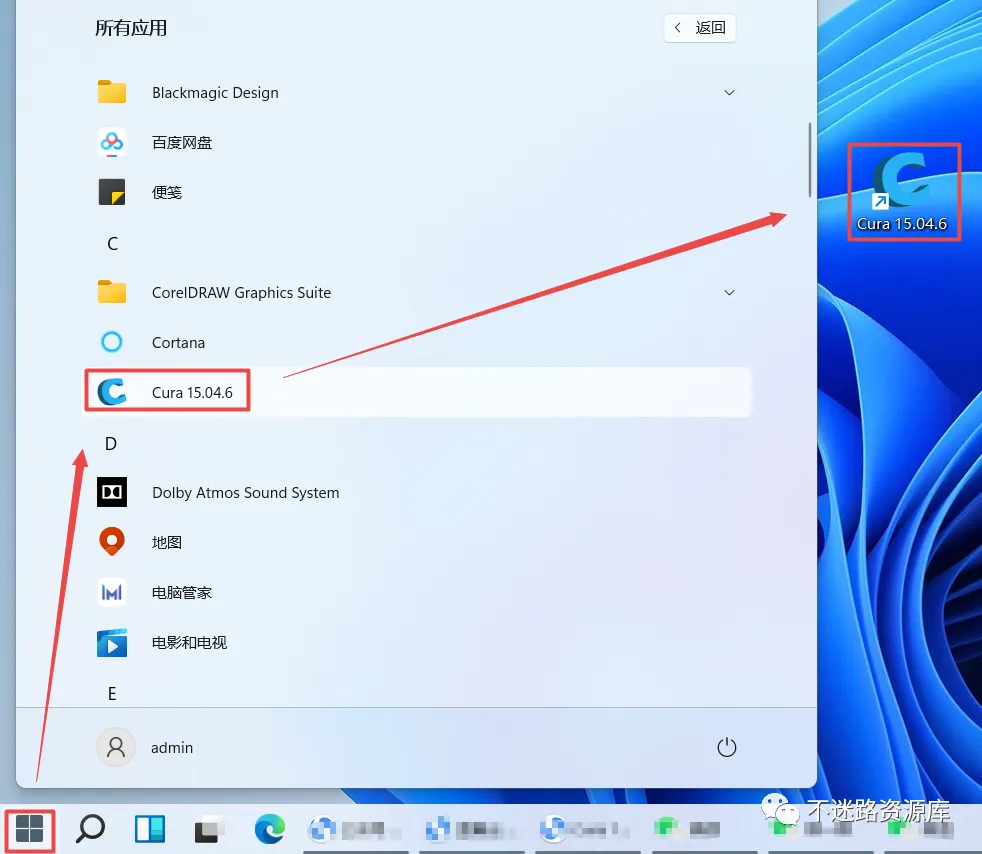Launch Cortana from the app list
The image size is (982, 854).
pos(417,342)
